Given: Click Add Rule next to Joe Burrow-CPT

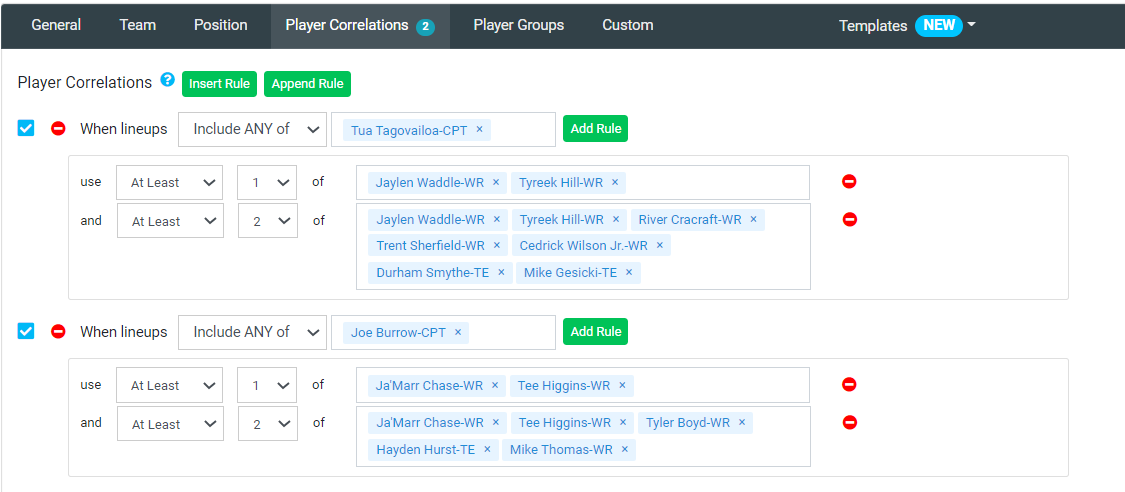Looking at the screenshot, I should pos(596,331).
